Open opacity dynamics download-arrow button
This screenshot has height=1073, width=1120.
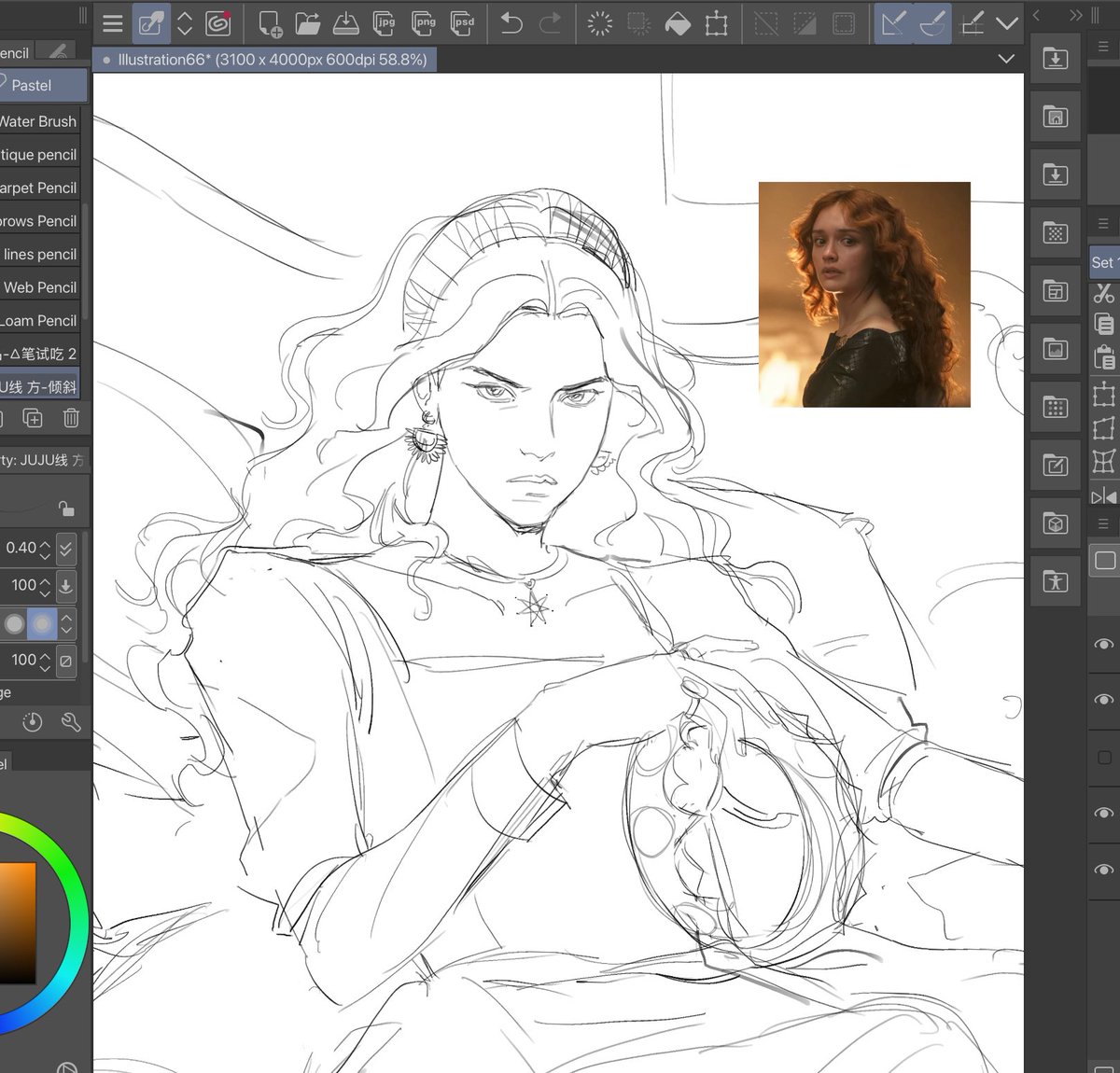(65, 586)
